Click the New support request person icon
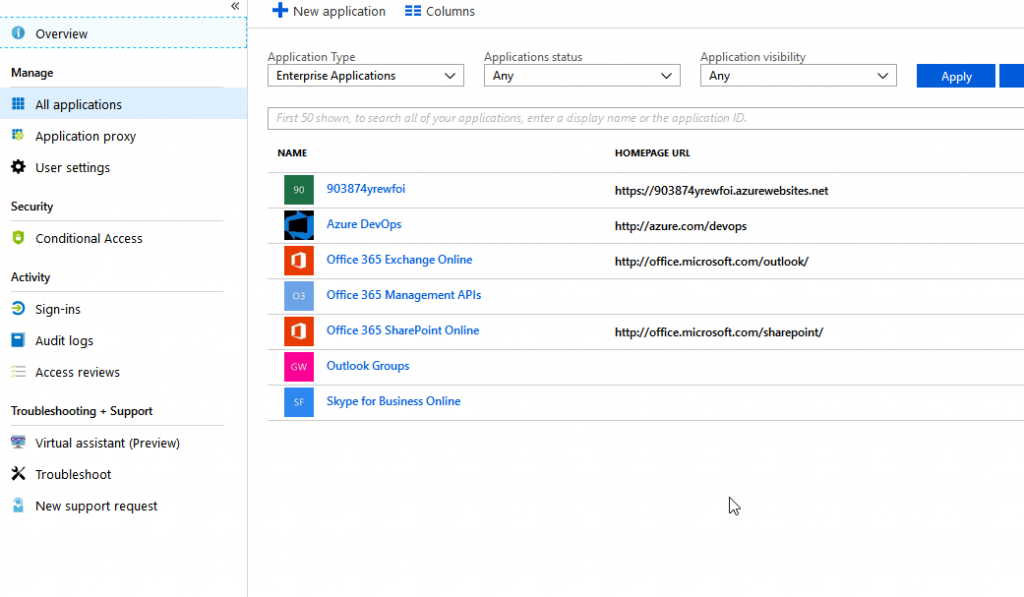1024x597 pixels. tap(18, 506)
